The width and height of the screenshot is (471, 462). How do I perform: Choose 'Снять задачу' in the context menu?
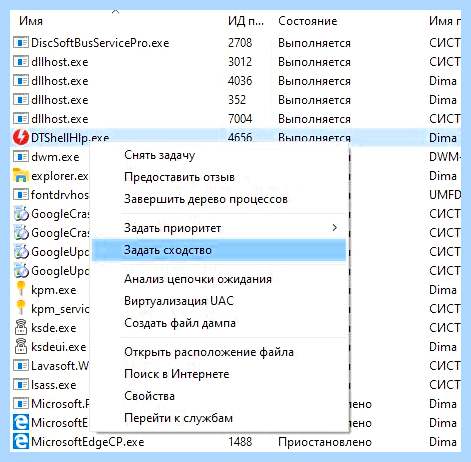point(220,155)
